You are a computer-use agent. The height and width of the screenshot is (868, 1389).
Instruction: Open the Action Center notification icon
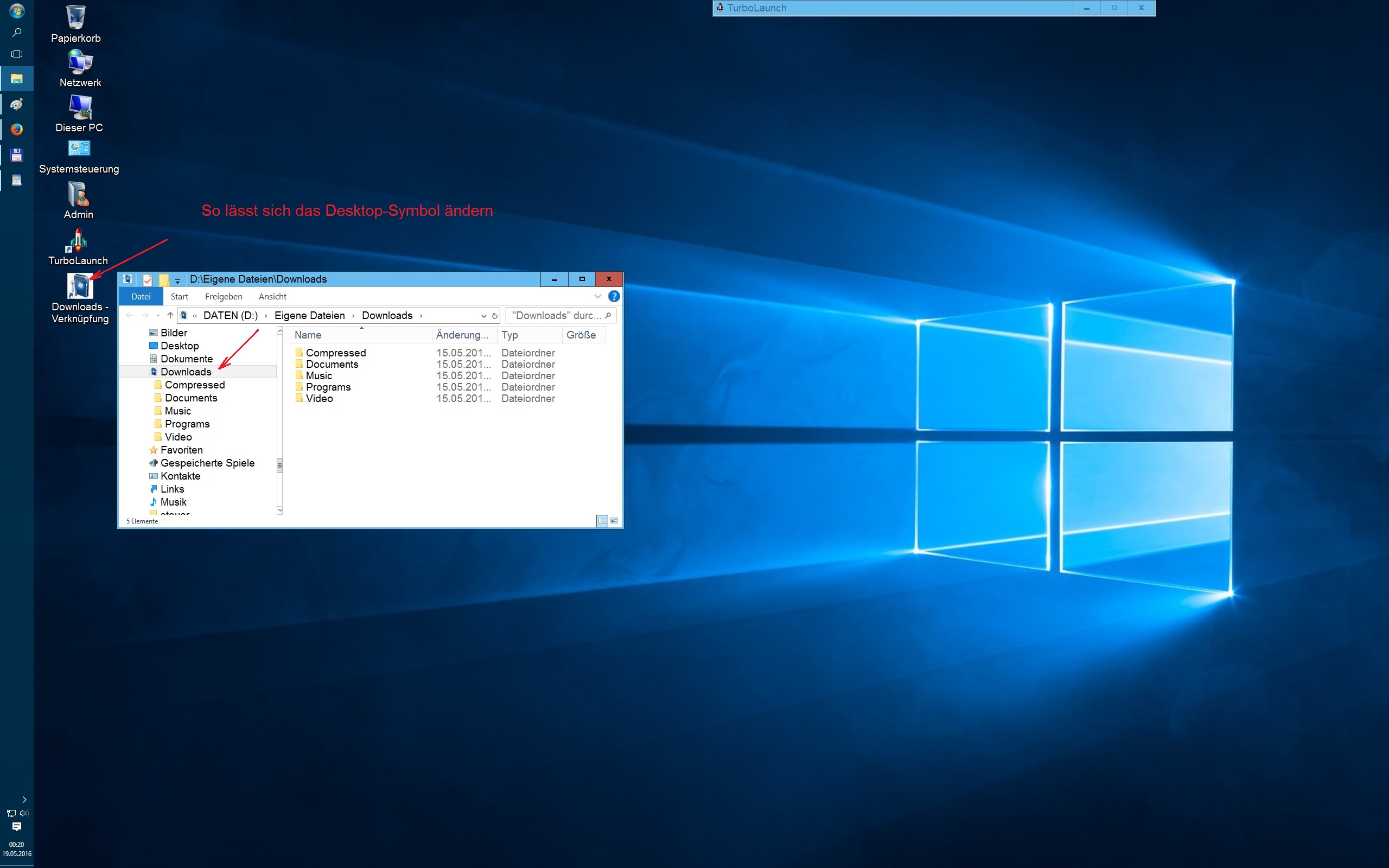[17, 827]
